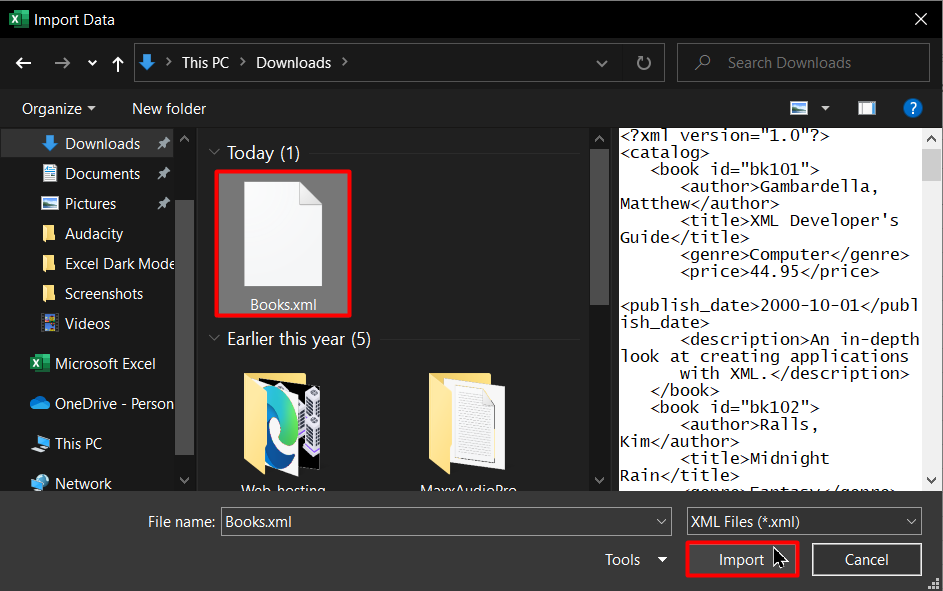Select Downloads in the address path
The height and width of the screenshot is (591, 943).
pos(293,63)
